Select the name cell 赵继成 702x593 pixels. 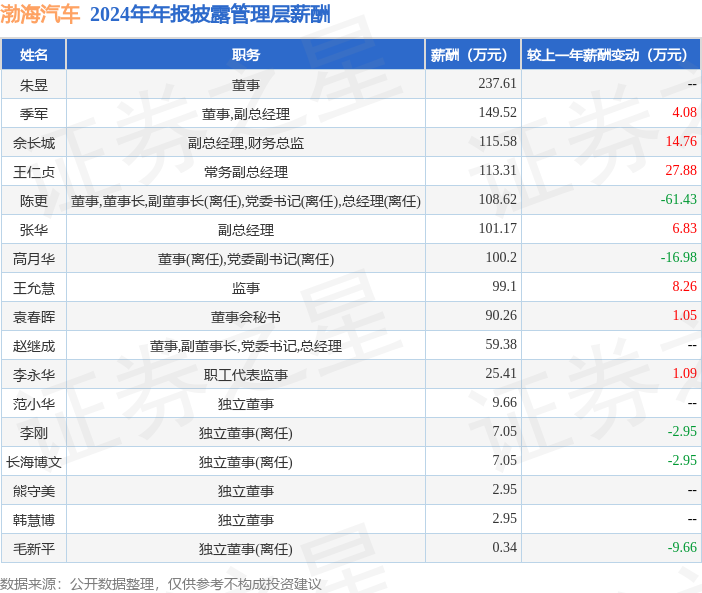click(x=34, y=346)
